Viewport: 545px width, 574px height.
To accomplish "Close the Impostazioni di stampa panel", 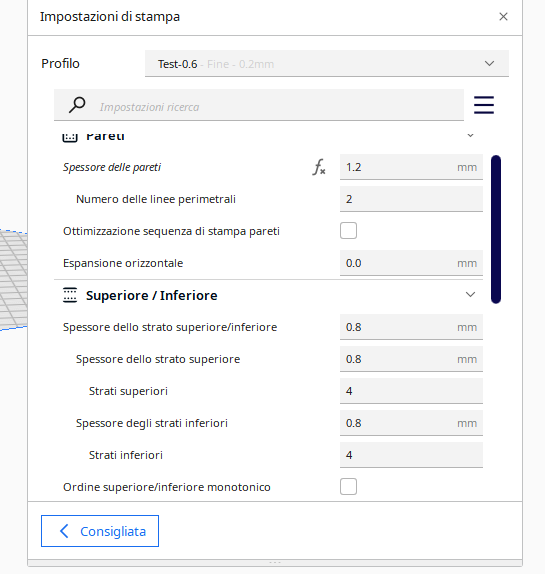I will point(503,16).
